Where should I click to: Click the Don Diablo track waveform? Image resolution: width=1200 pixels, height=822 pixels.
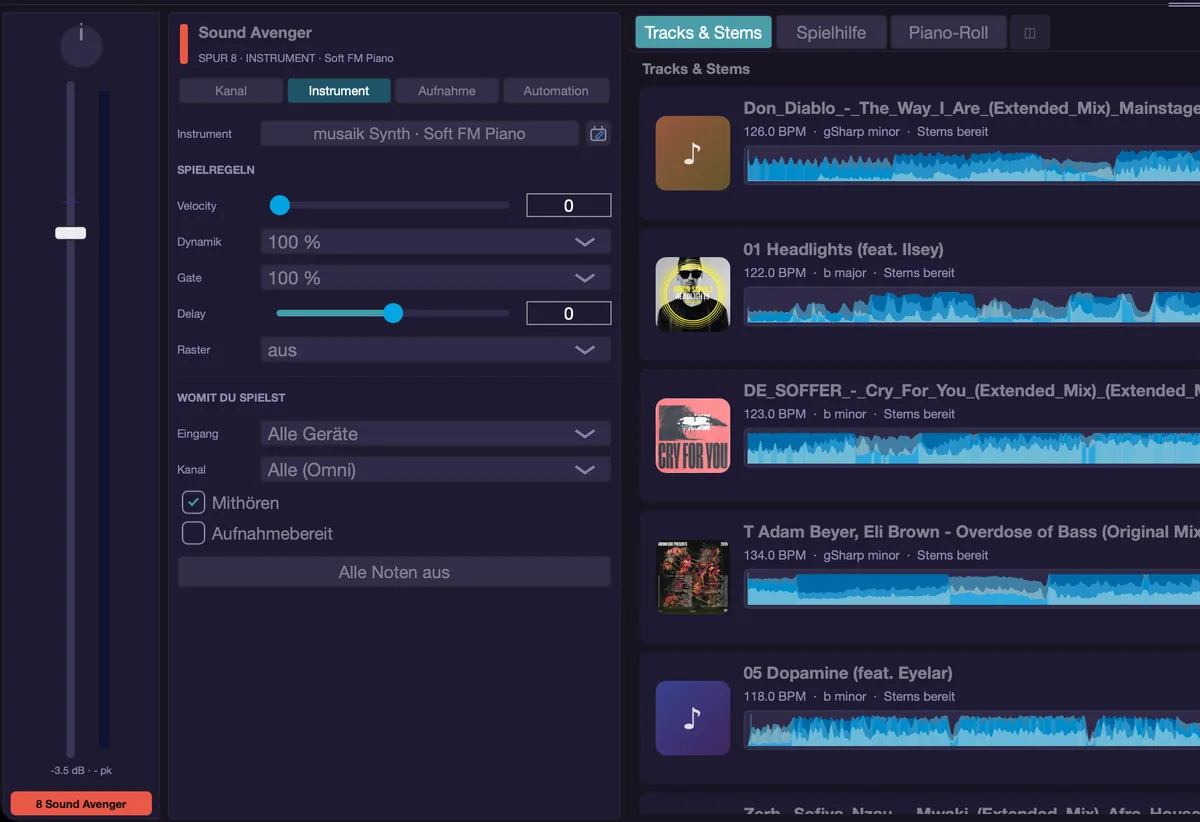click(x=972, y=165)
